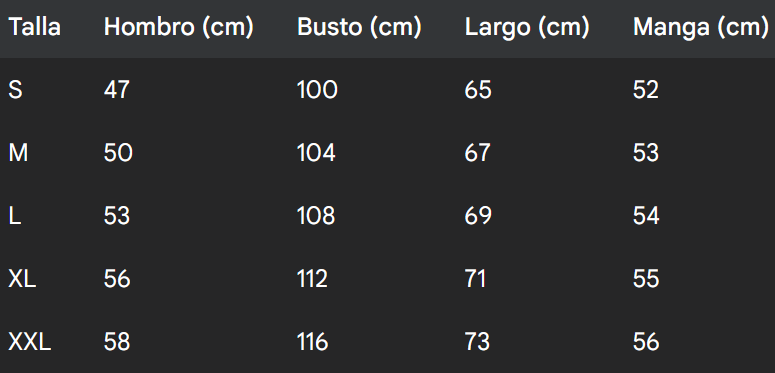Viewport: 775px width, 373px height.
Task: Select the size XL row label
Action: point(22,279)
